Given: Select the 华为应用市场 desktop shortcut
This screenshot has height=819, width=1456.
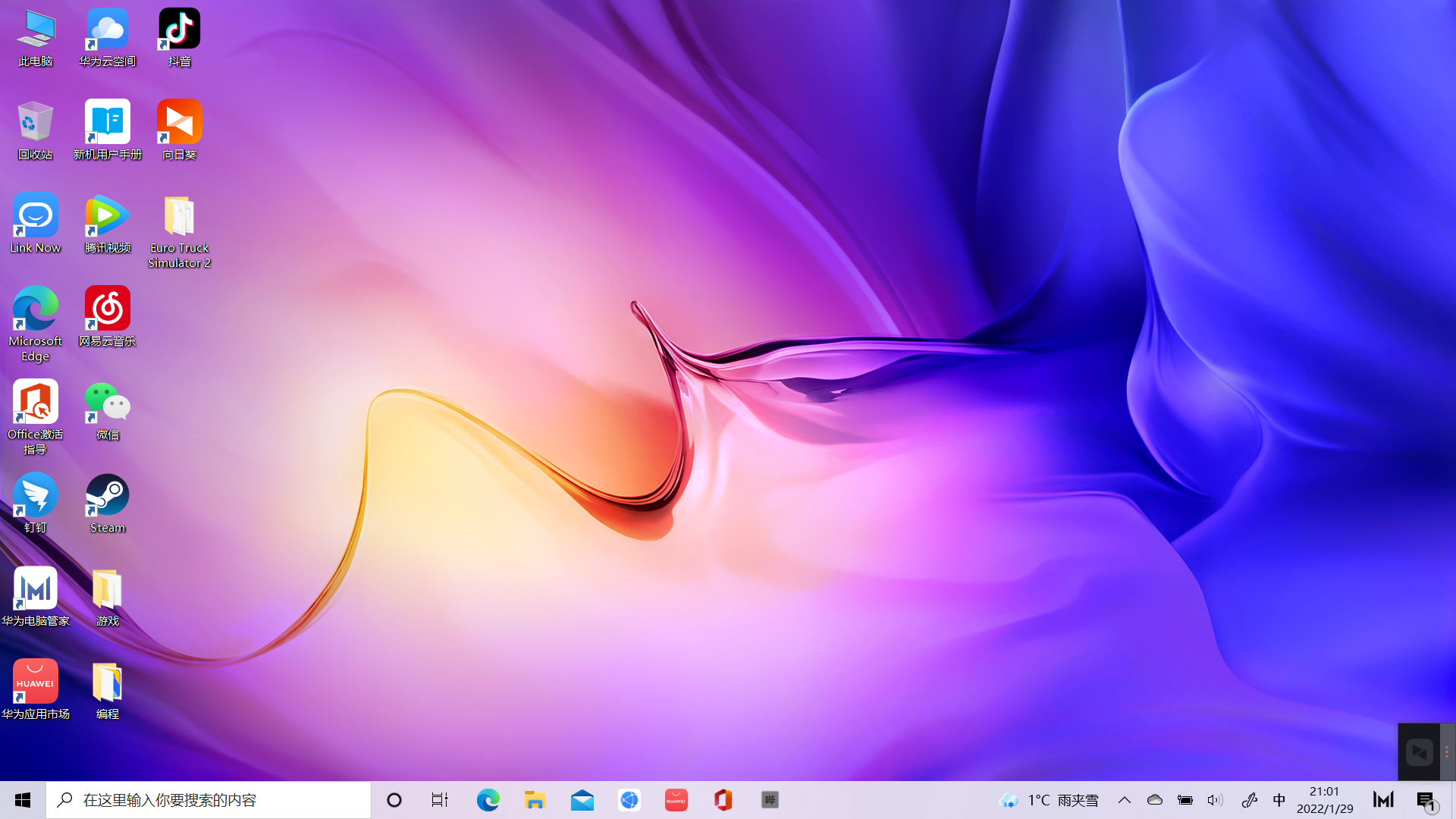Looking at the screenshot, I should [36, 690].
